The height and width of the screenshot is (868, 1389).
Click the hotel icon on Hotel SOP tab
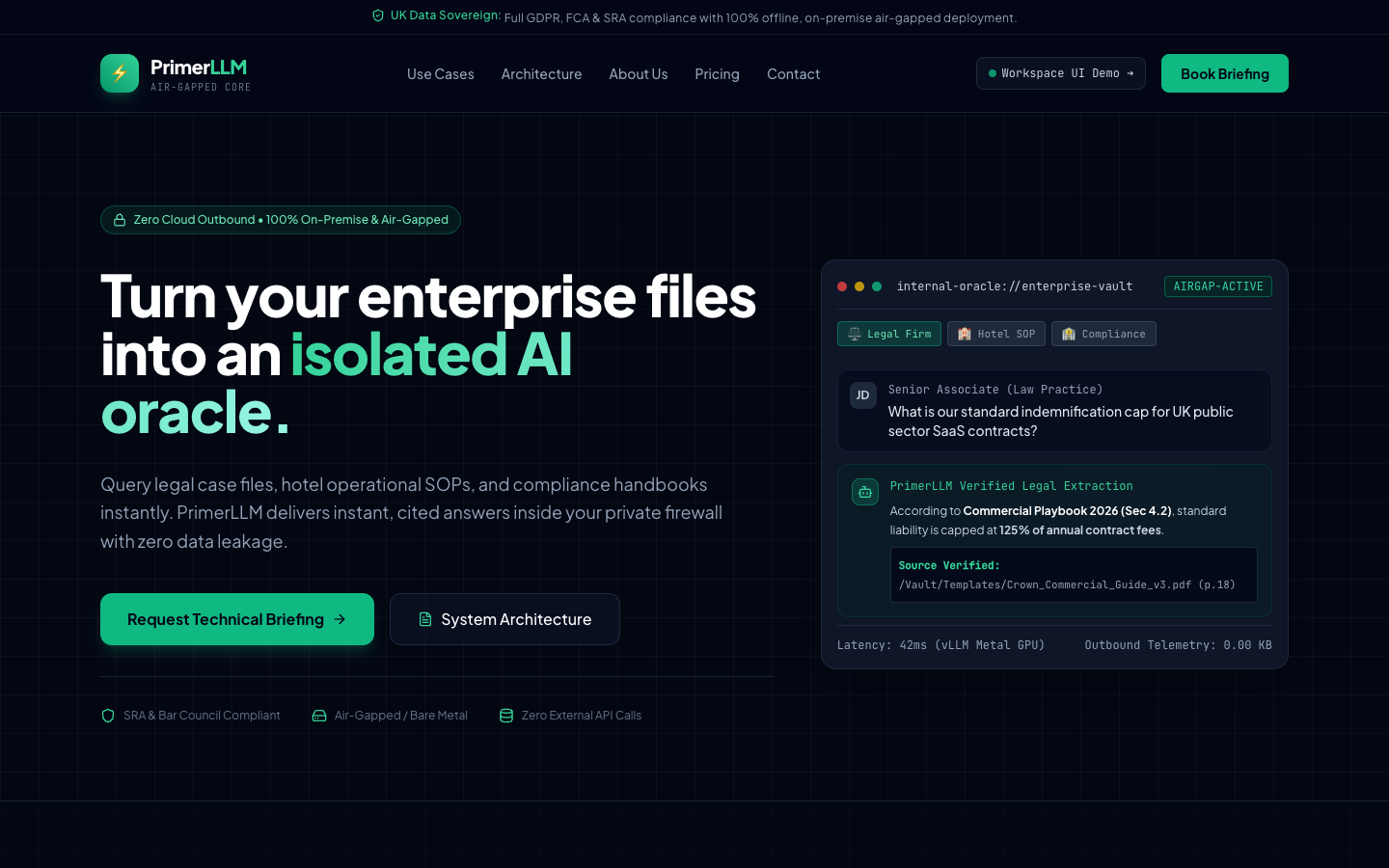(965, 334)
